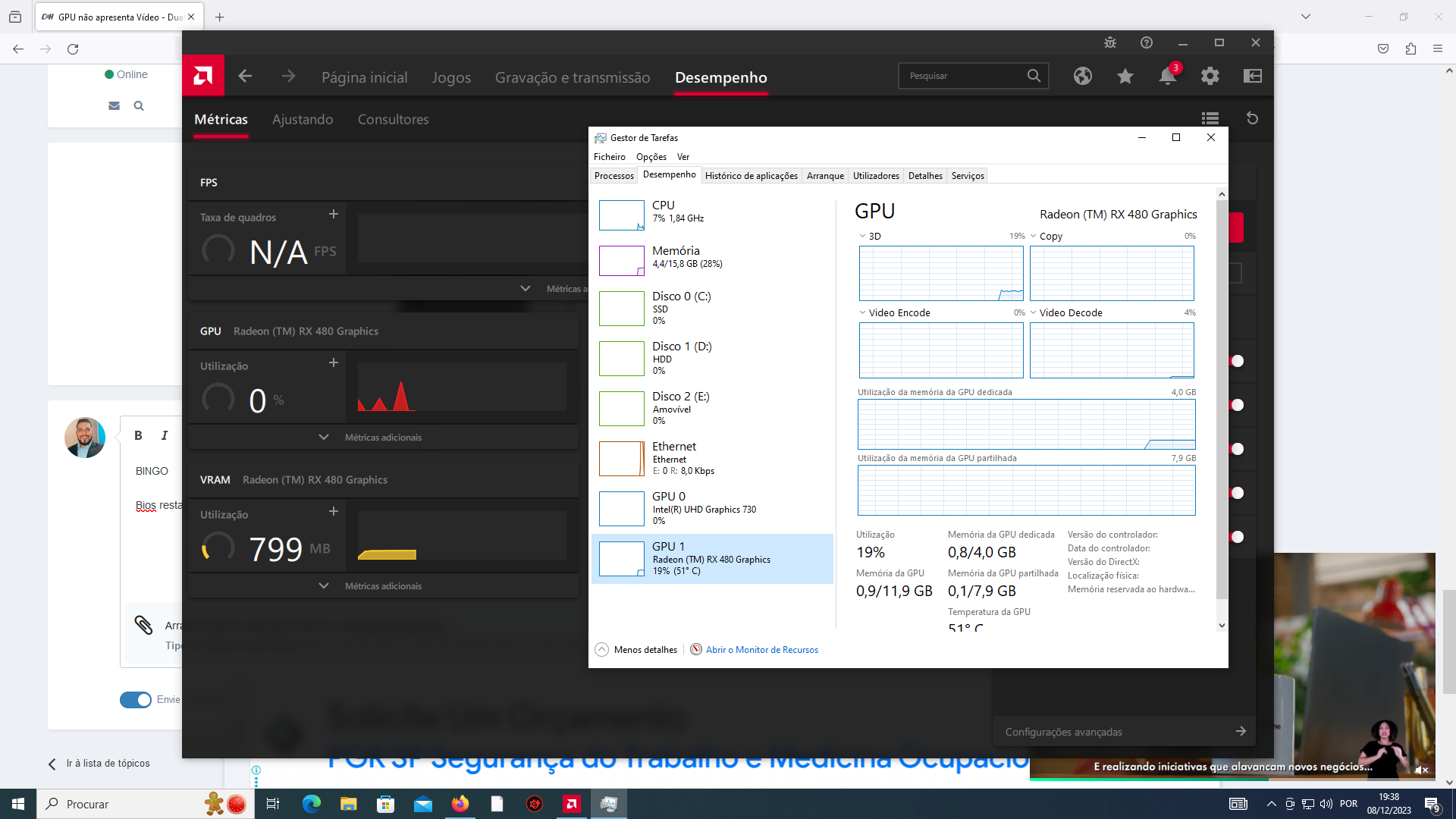1456x819 pixels.
Task: Click Firefox page vertical scrollbar thumb
Action: (x=1449, y=641)
